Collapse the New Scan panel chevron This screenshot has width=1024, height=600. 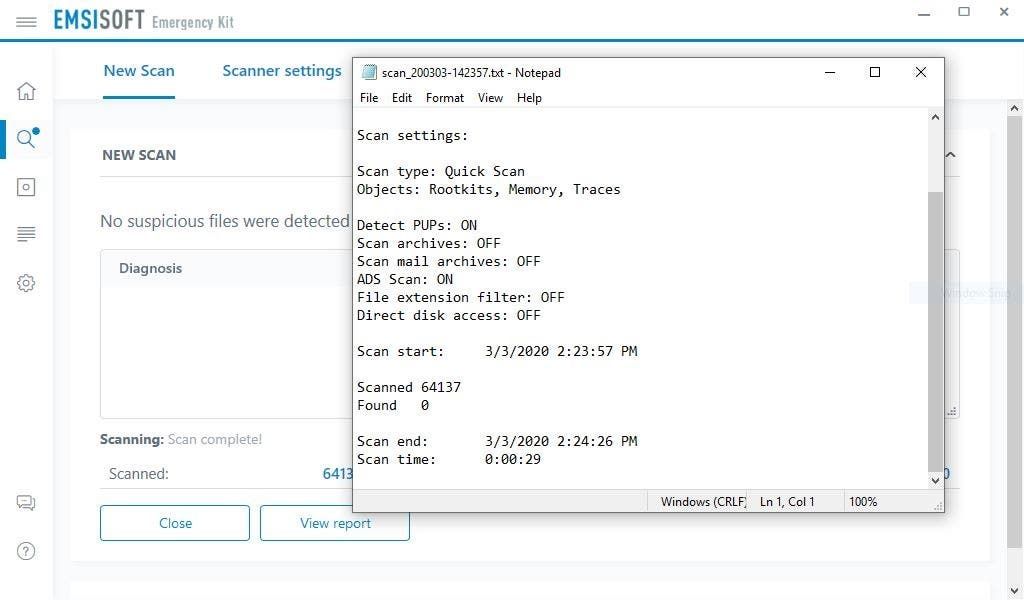[951, 155]
